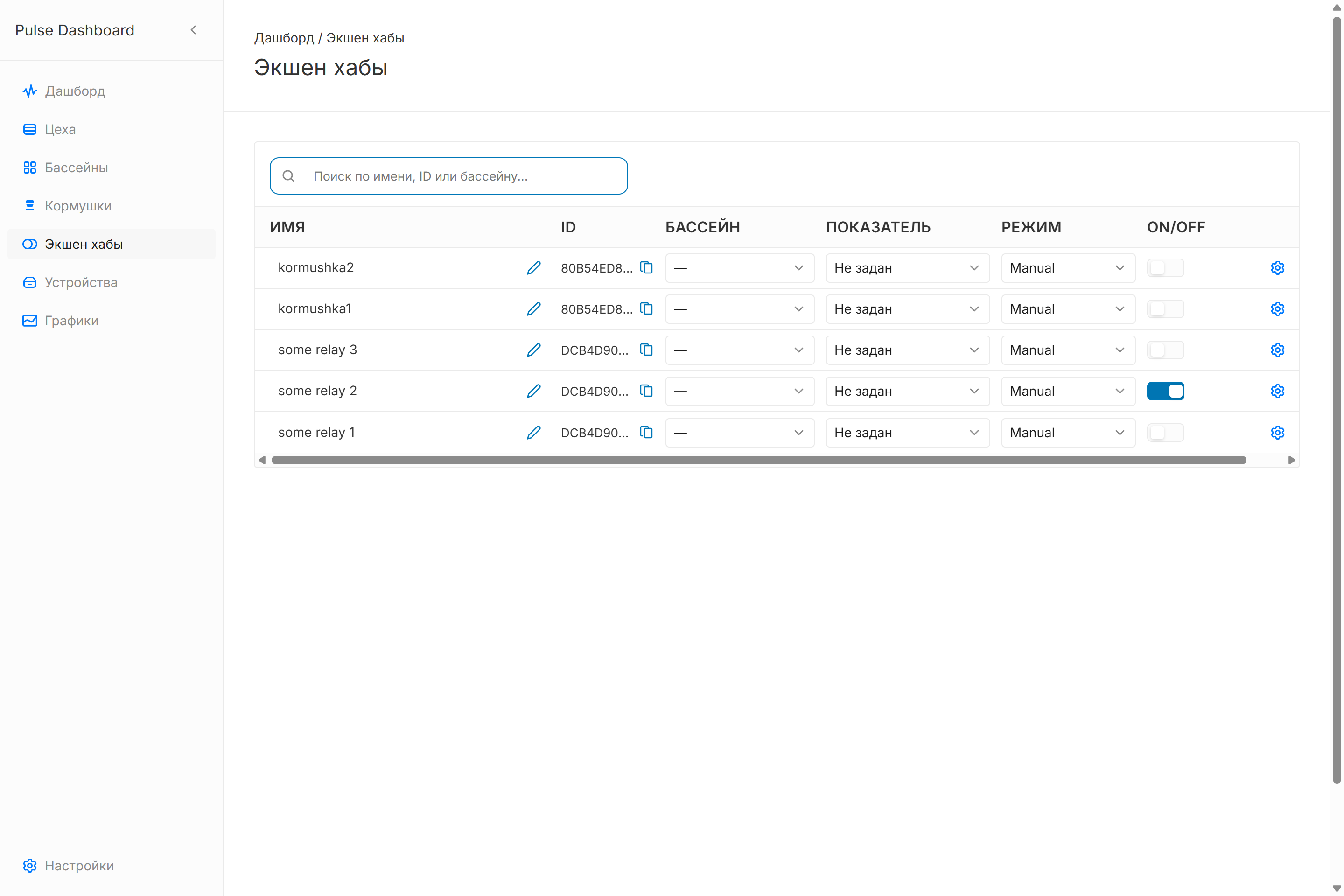This screenshot has width=1344, height=896.
Task: Go to Дашборд in sidebar
Action: click(x=112, y=91)
